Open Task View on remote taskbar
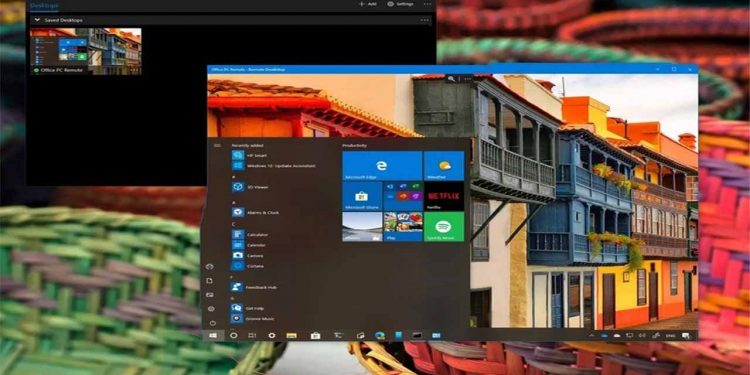 (x=252, y=335)
